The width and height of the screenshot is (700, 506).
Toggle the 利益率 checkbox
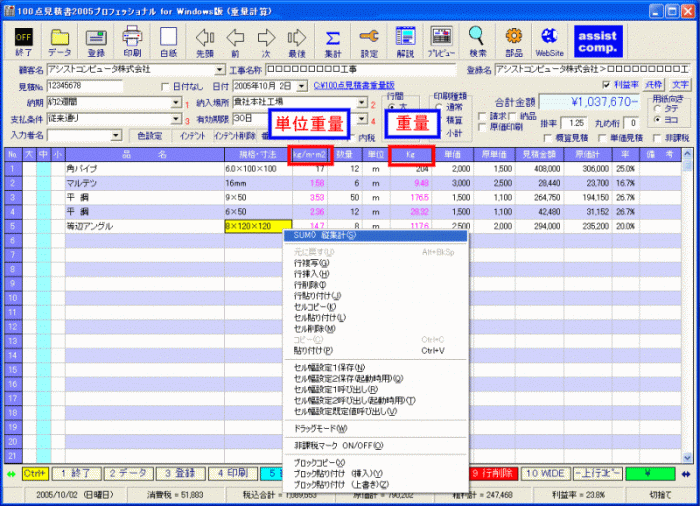pyautogui.click(x=606, y=84)
